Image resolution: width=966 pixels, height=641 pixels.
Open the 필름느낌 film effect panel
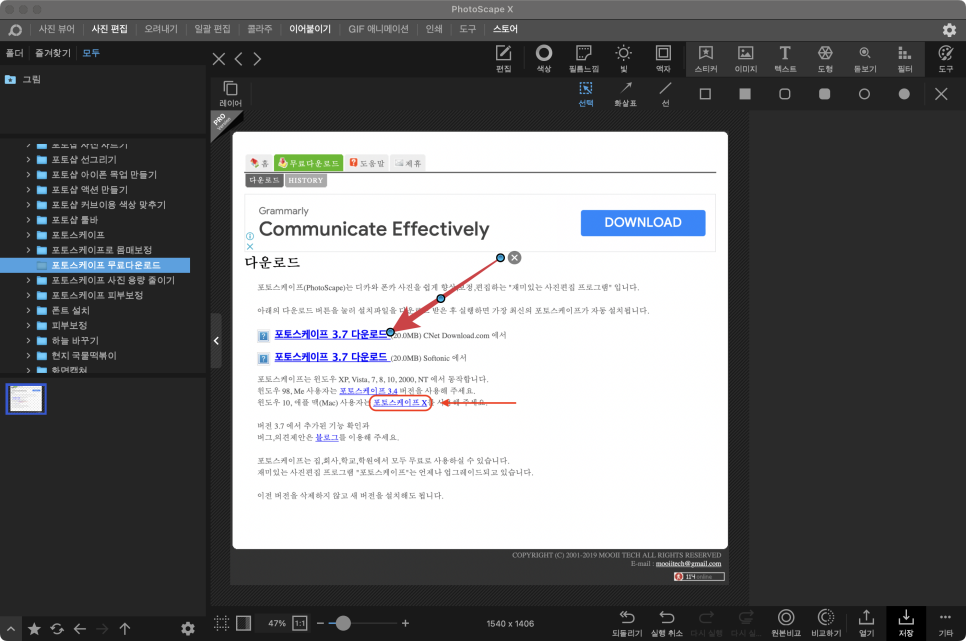pos(583,59)
